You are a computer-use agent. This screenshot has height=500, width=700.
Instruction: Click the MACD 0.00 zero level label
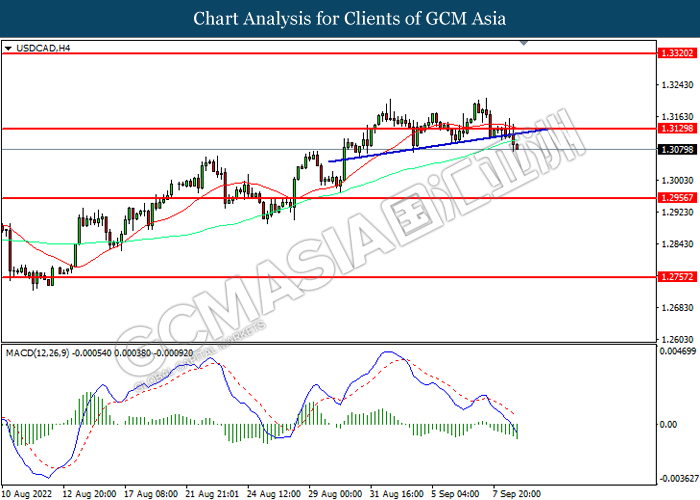click(x=668, y=424)
